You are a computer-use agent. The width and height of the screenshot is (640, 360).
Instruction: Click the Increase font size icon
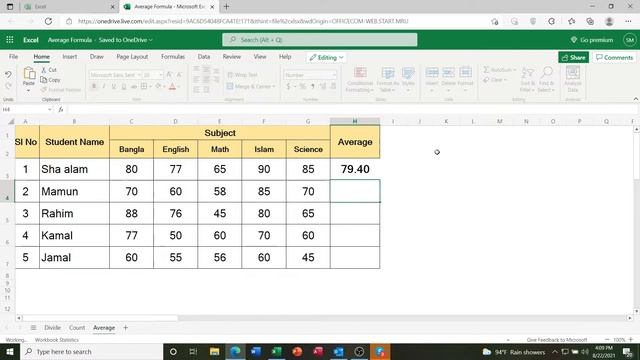point(169,75)
